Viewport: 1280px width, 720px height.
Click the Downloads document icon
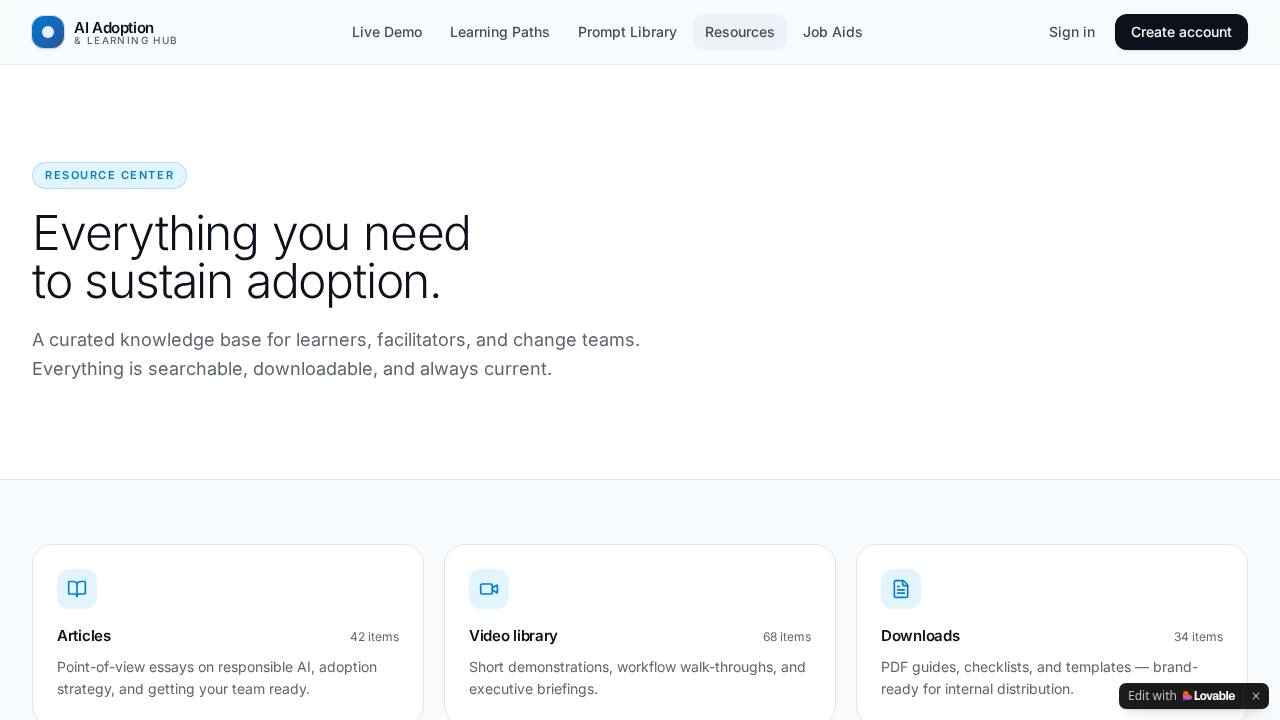pos(901,589)
